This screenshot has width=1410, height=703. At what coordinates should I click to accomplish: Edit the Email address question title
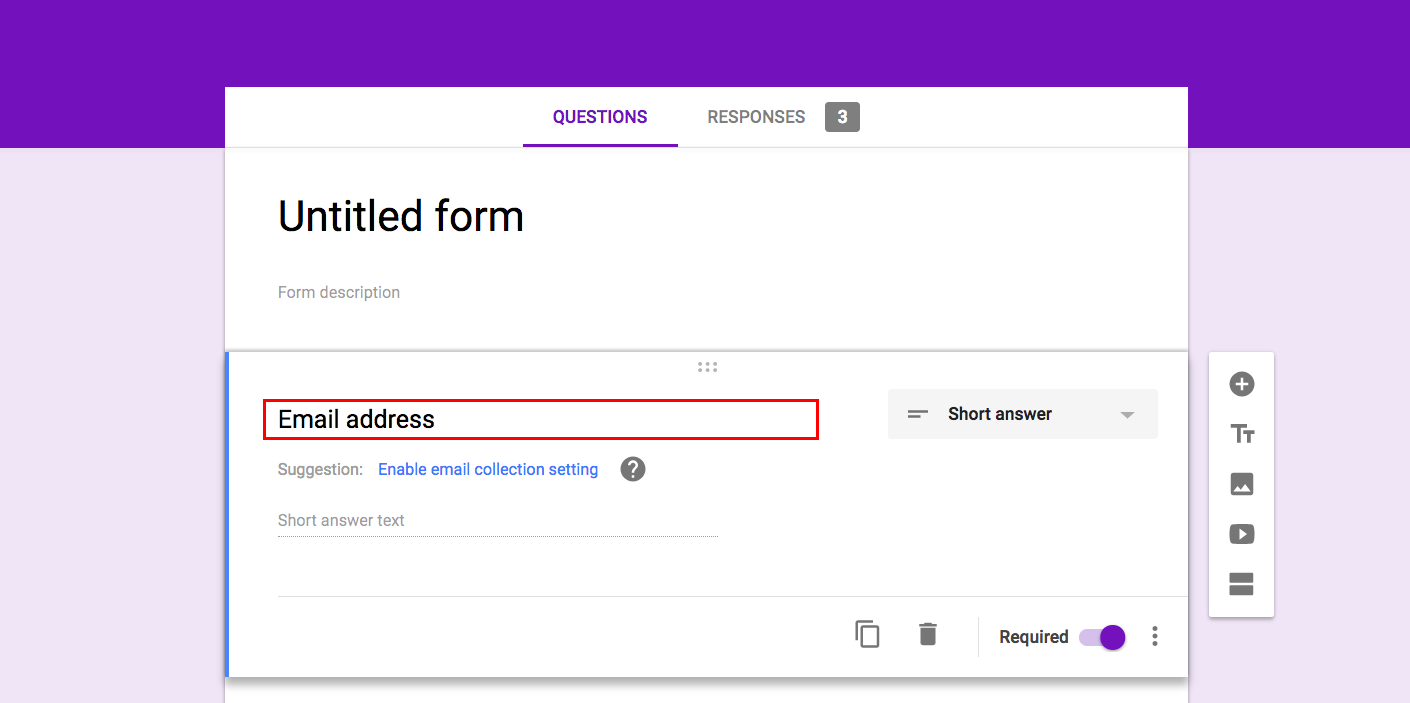pyautogui.click(x=541, y=419)
